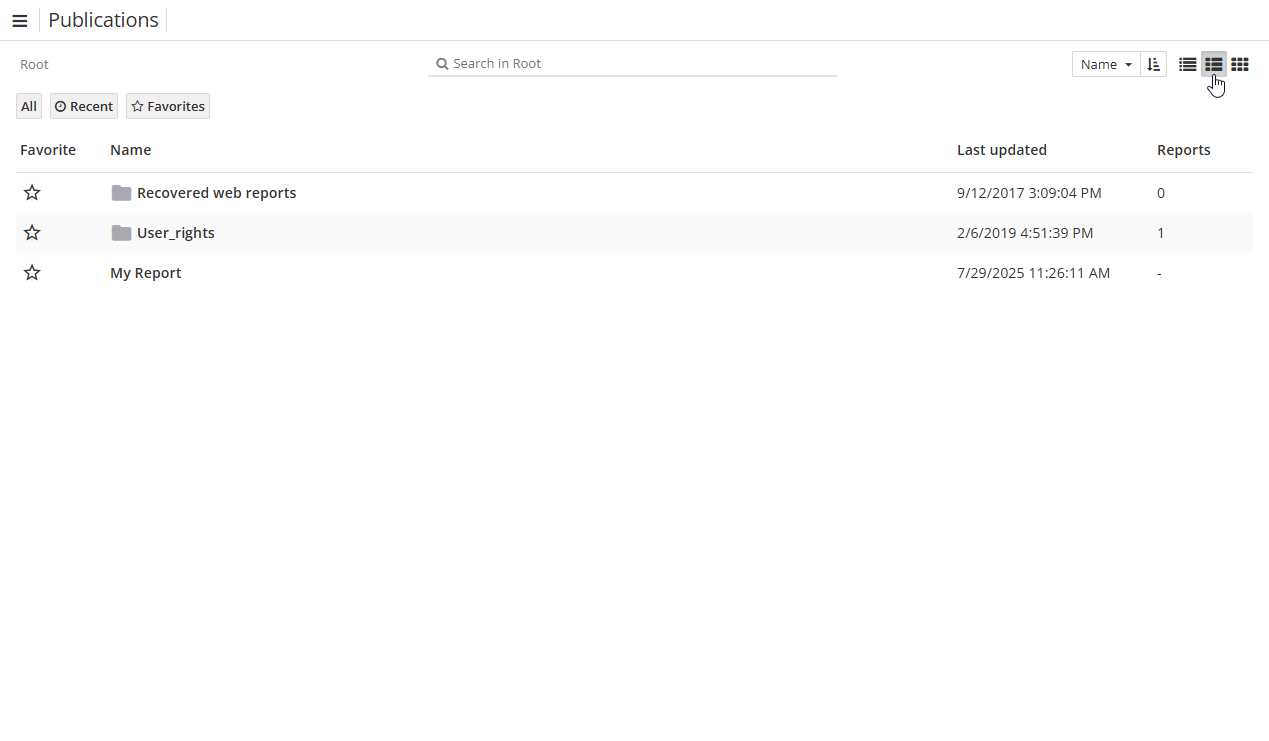
Task: Filter list by Favorites
Action: pyautogui.click(x=168, y=106)
